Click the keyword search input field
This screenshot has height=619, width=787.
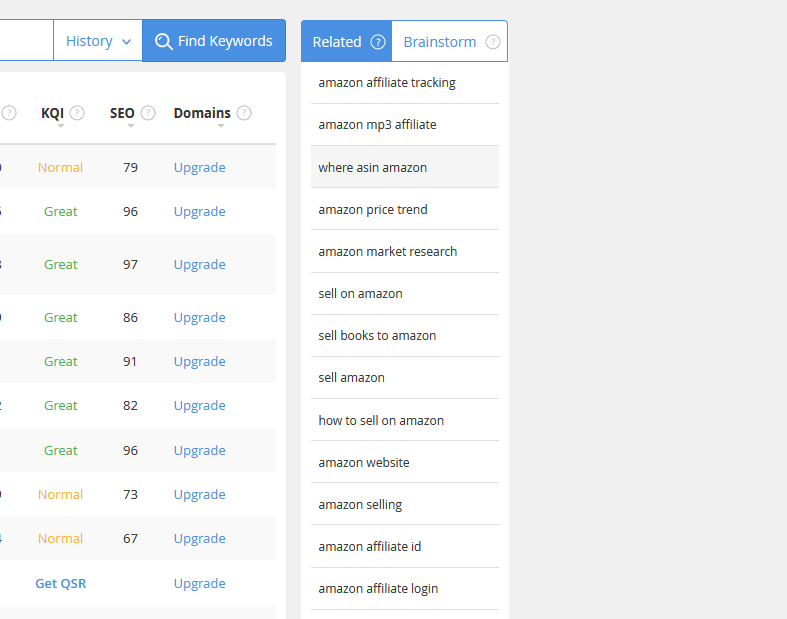[27, 41]
